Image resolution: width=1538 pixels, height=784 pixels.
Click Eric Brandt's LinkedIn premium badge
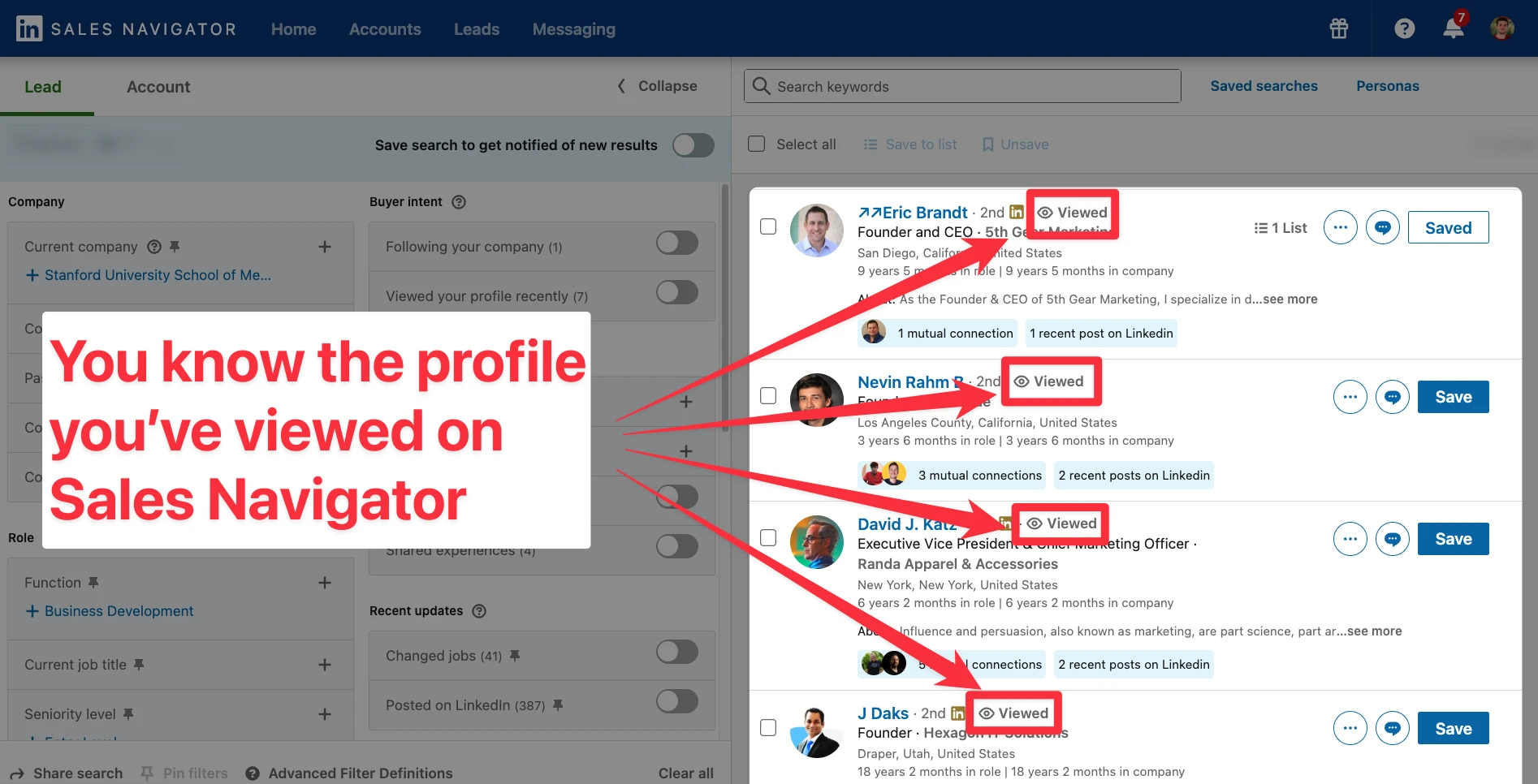click(x=1017, y=213)
